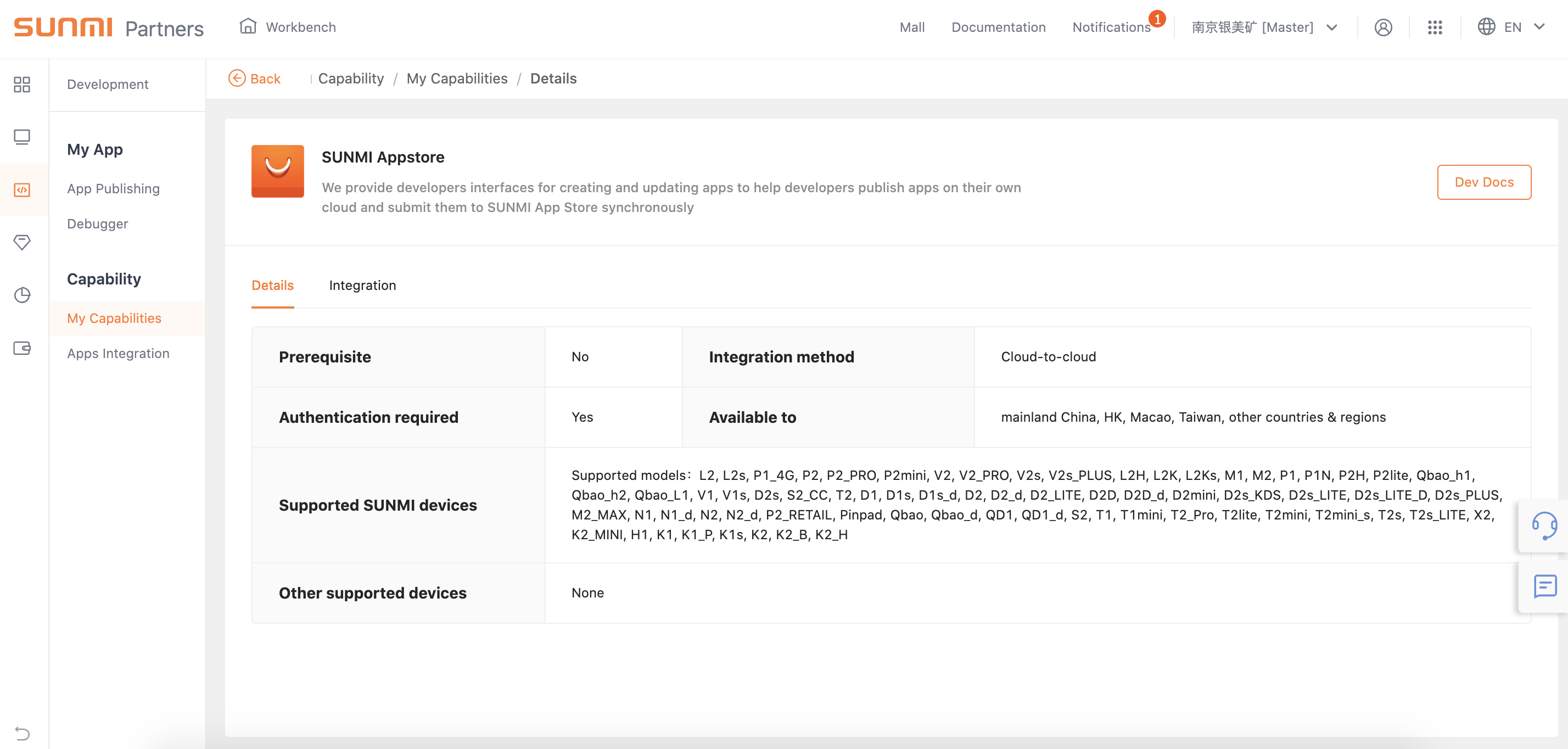Open the monitor device icon in sidebar
Screen dimensions: 1568x749
click(22, 137)
